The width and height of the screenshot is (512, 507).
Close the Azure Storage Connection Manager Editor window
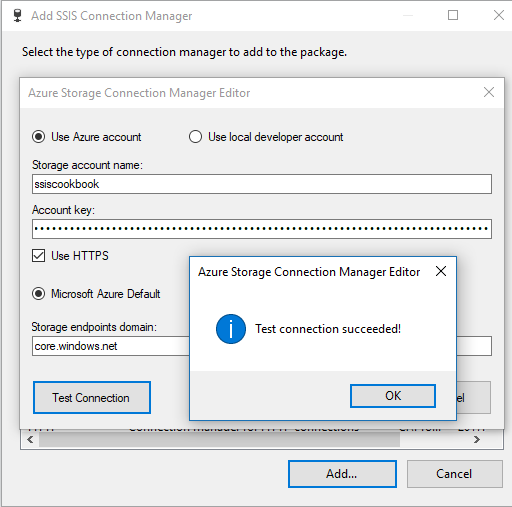point(489,92)
